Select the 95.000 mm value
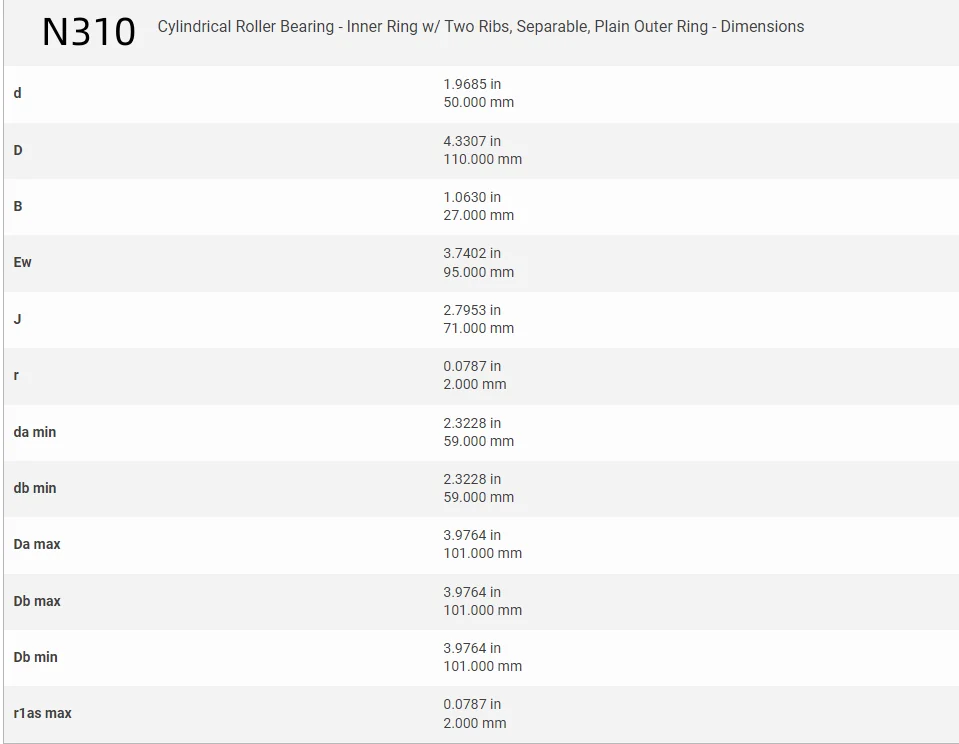The image size is (959, 744). point(479,272)
